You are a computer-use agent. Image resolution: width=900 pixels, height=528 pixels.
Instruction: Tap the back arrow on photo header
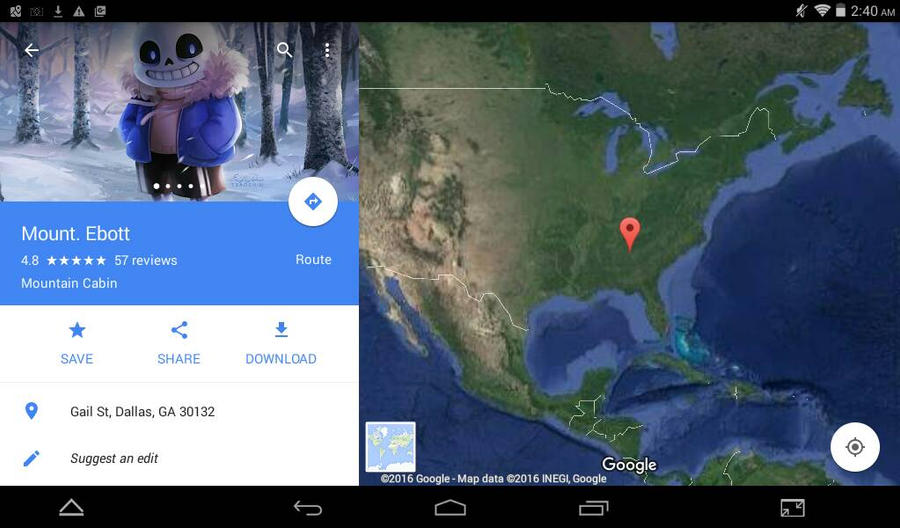click(32, 51)
